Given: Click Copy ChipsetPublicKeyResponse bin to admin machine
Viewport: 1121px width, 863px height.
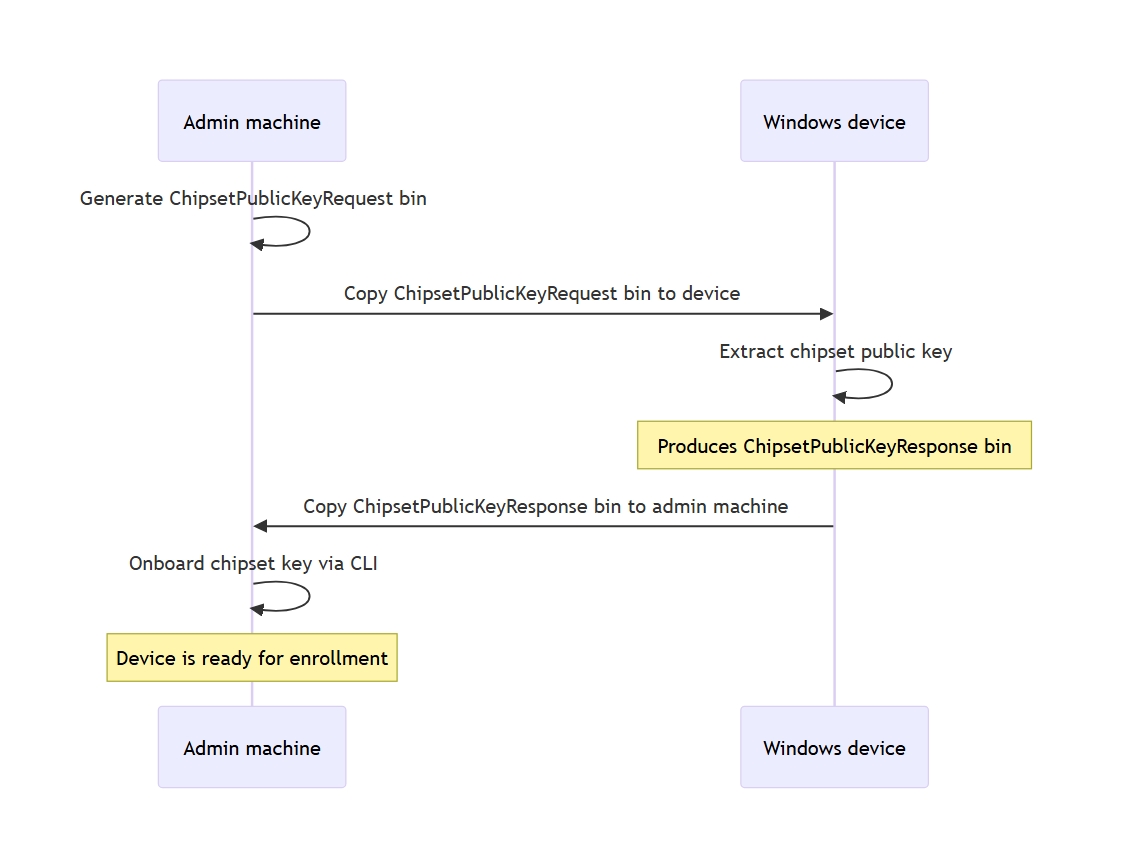Looking at the screenshot, I should click(x=545, y=506).
